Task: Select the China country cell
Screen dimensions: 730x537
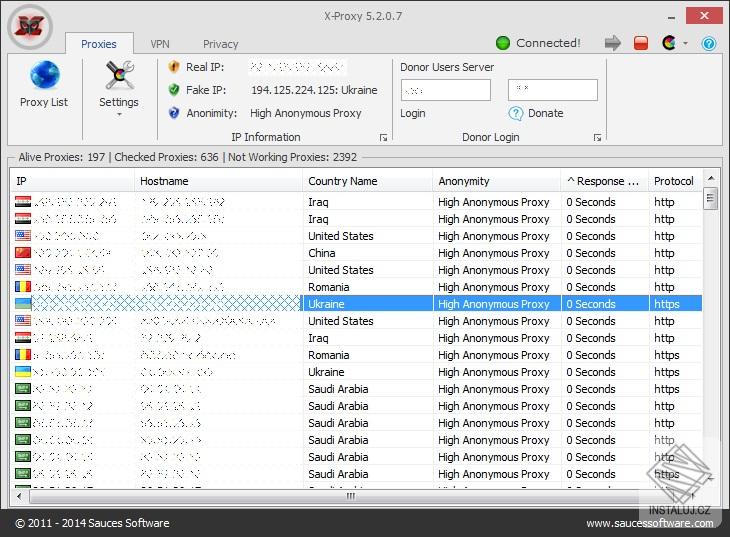Action: tap(368, 253)
